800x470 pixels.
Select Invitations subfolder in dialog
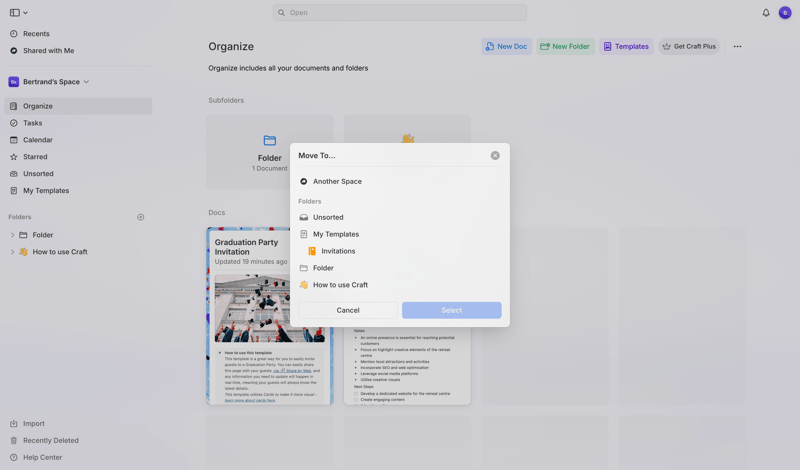point(338,251)
